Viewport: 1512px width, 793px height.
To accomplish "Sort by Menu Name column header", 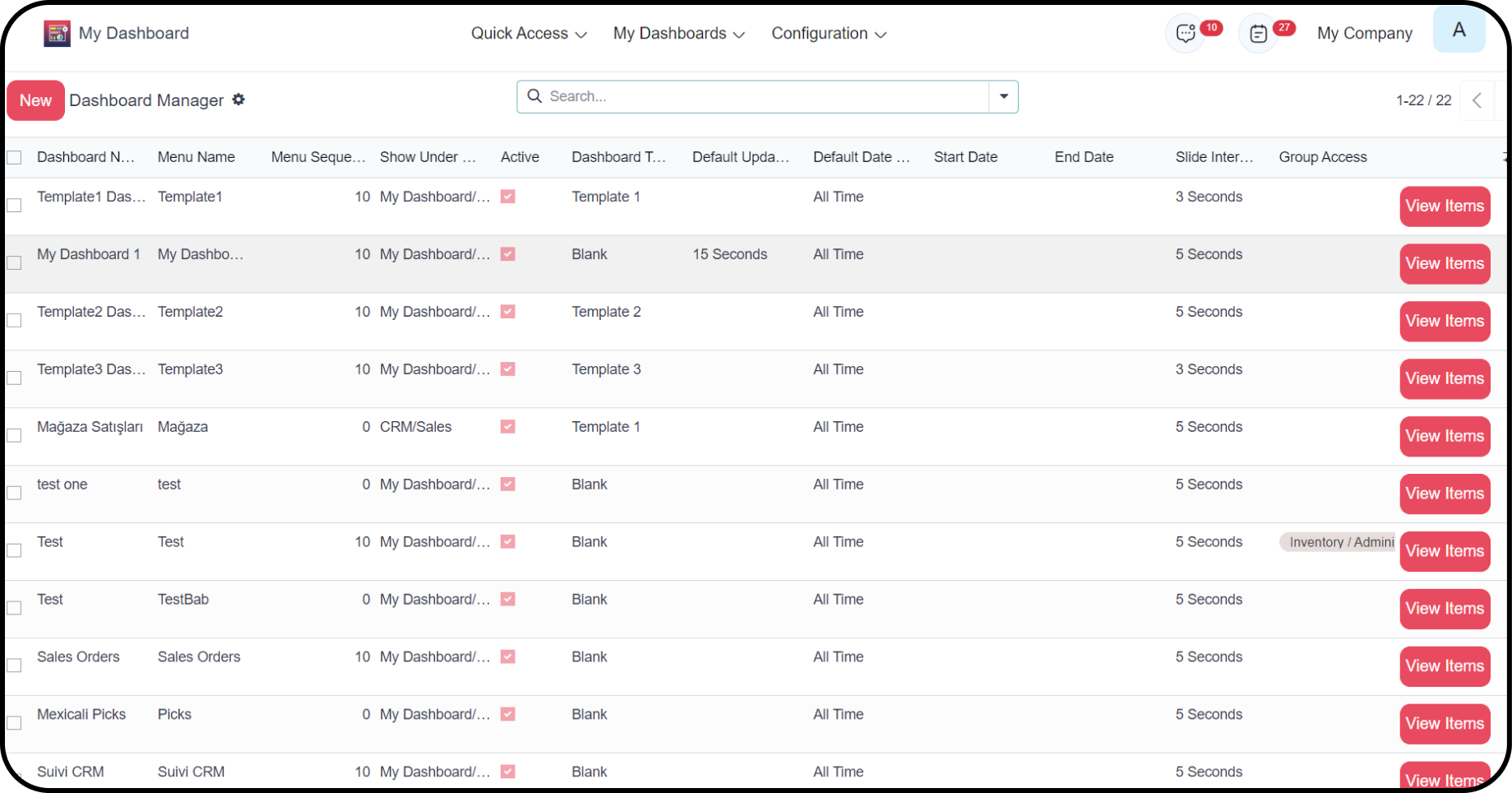I will 197,157.
